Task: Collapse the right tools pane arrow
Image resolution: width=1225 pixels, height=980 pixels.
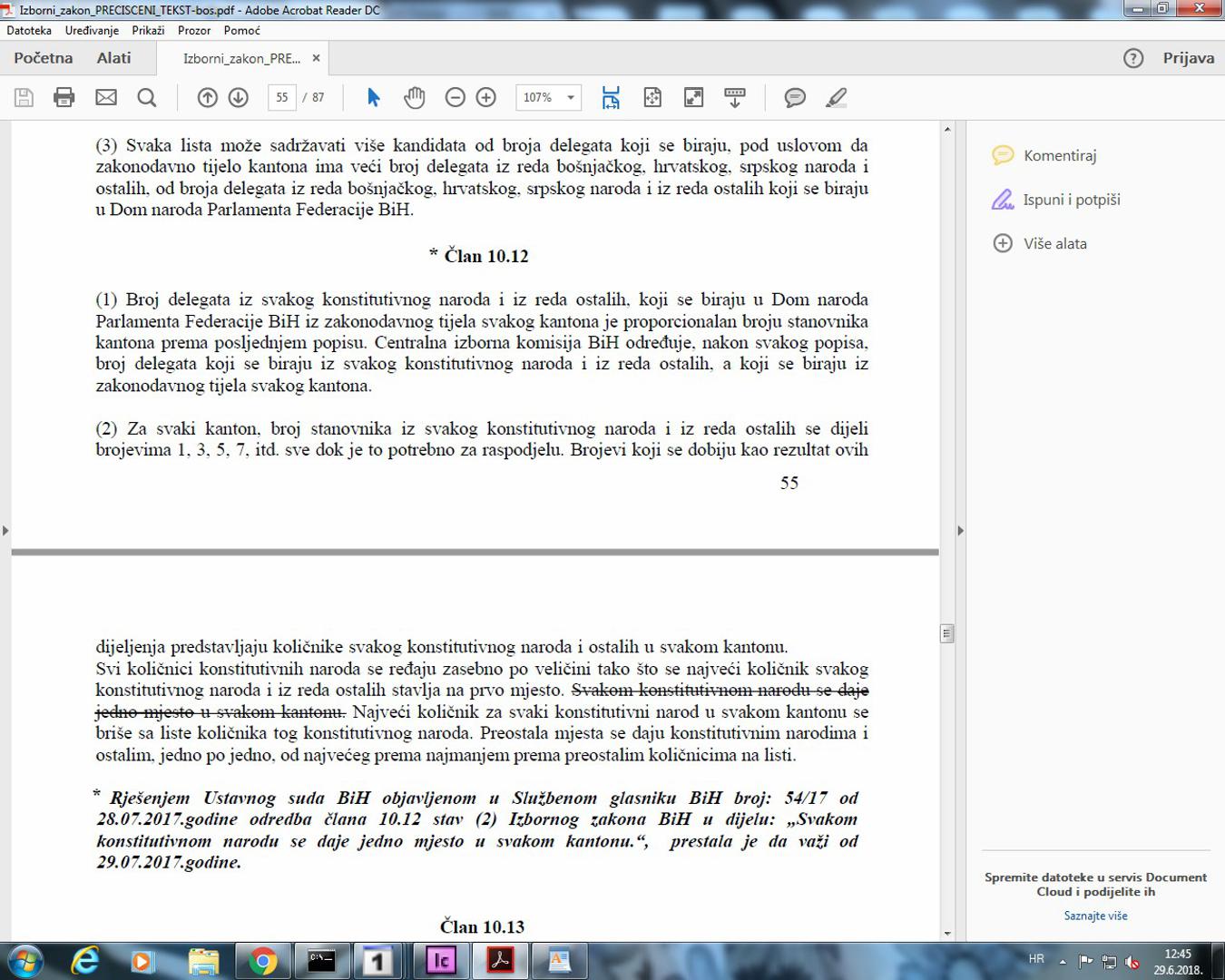Action: (960, 530)
